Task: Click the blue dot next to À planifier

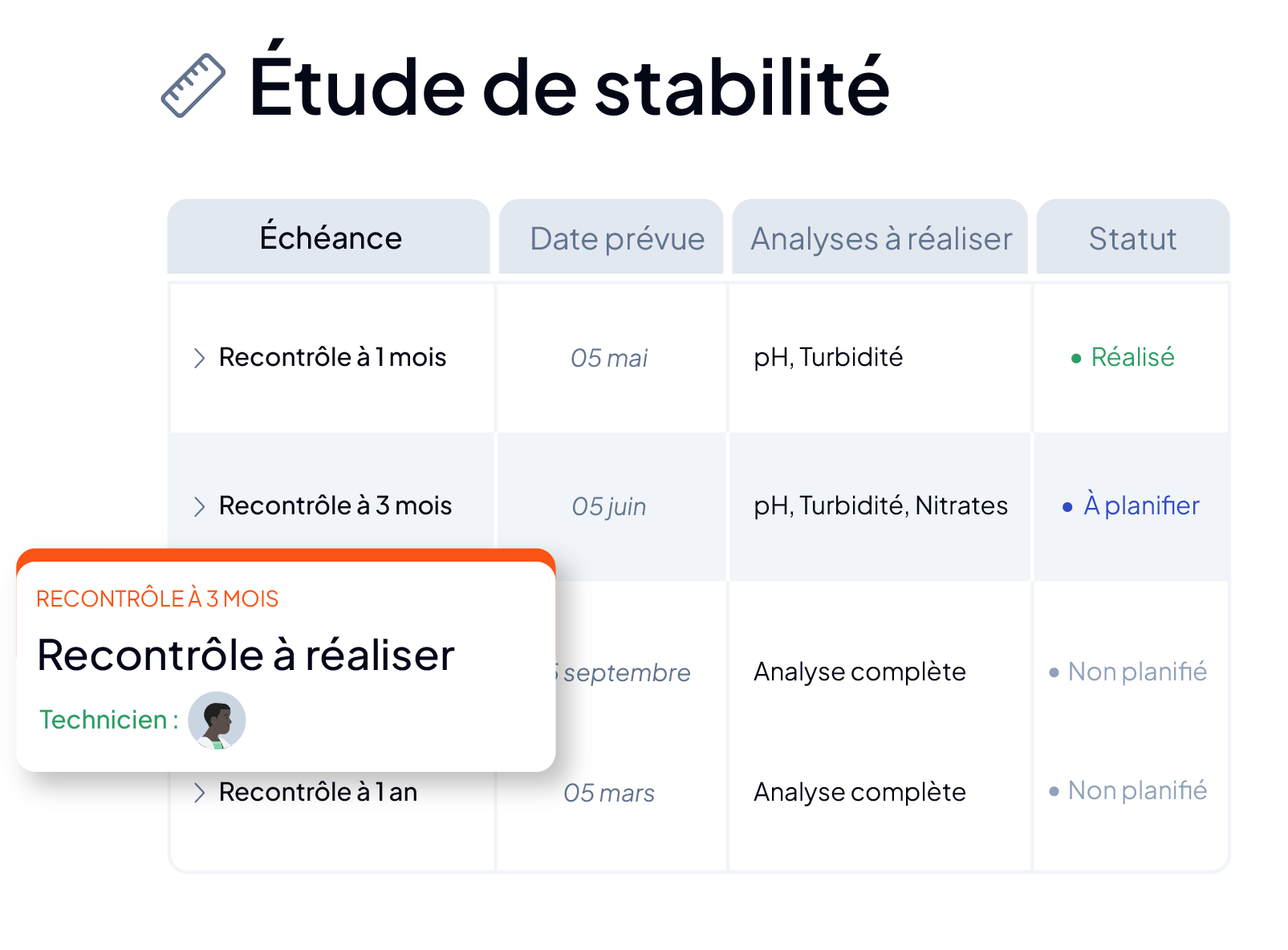Action: pyautogui.click(x=1067, y=507)
